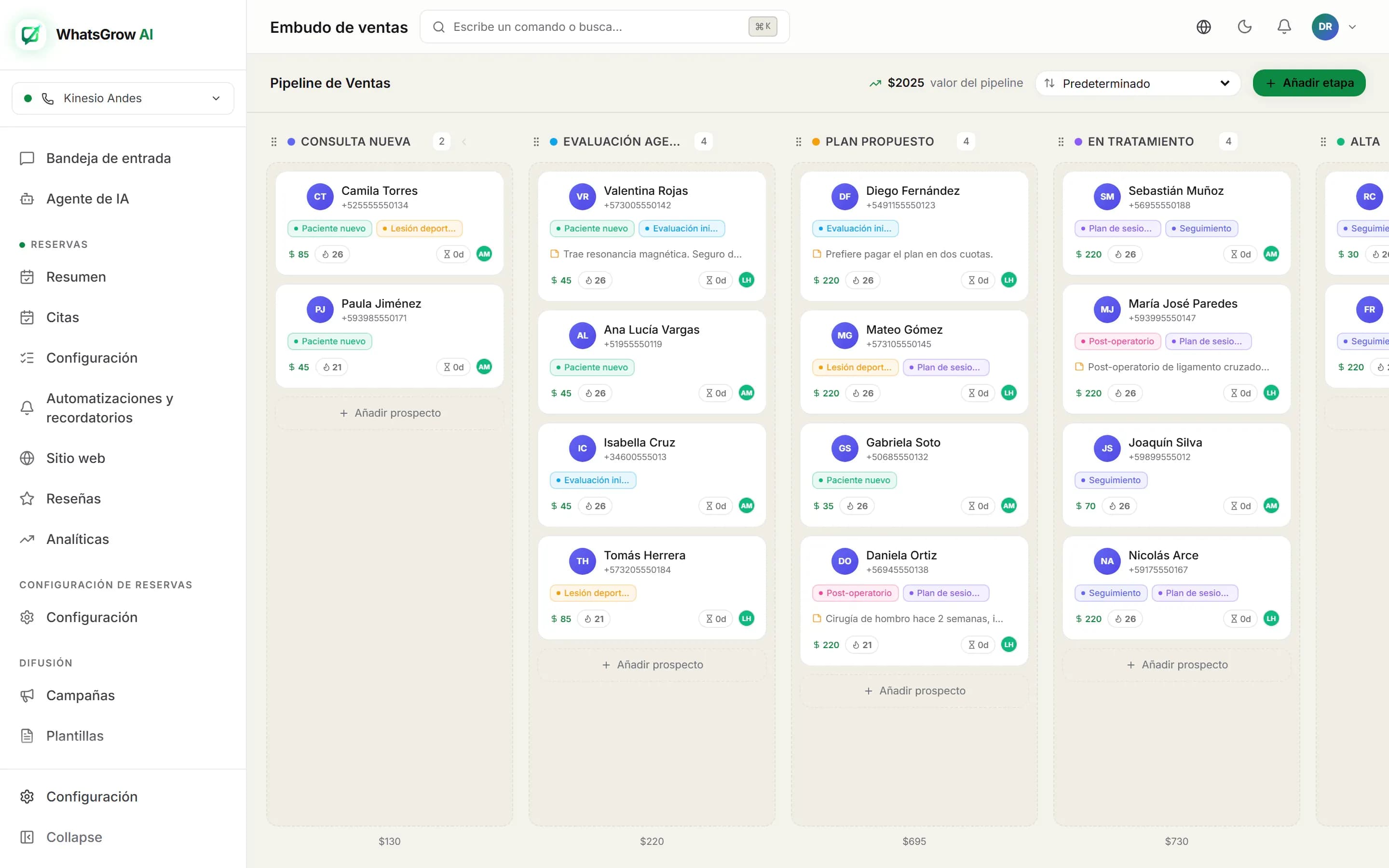The width and height of the screenshot is (1389, 868).
Task: Click the DR user avatar
Action: click(1325, 27)
